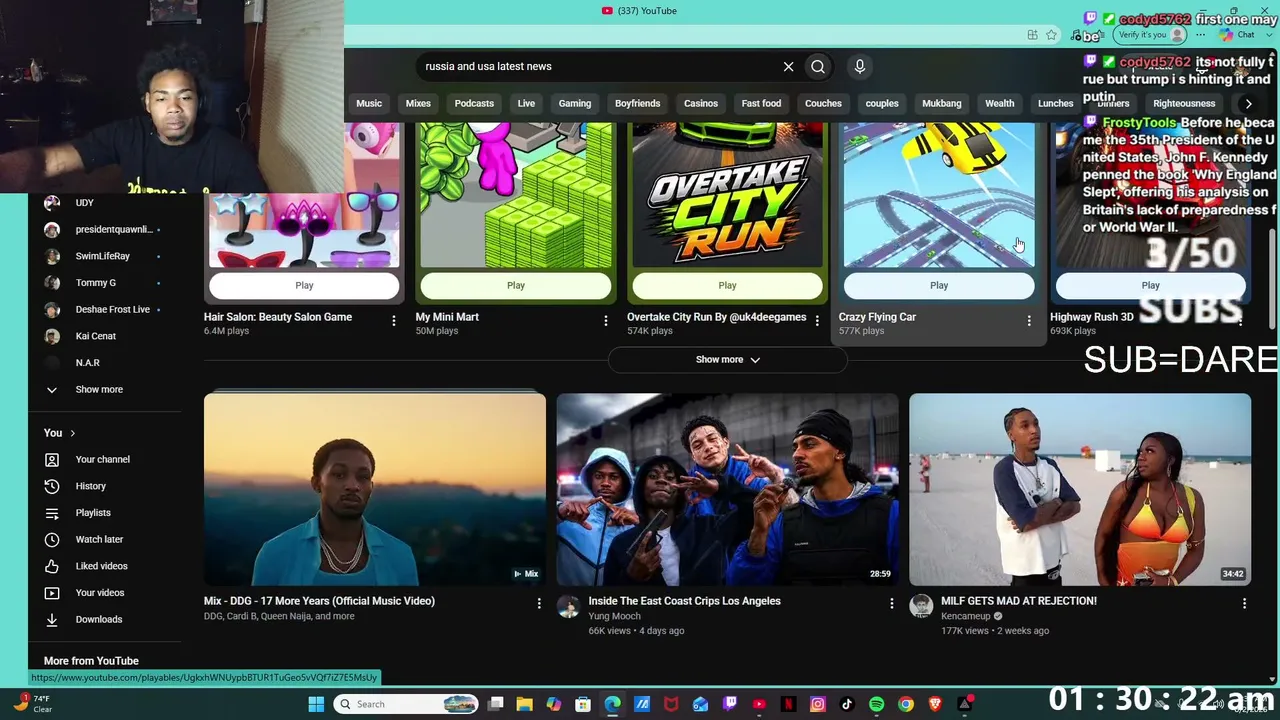1280x720 pixels.
Task: Open Twitch from the taskbar
Action: [730, 704]
